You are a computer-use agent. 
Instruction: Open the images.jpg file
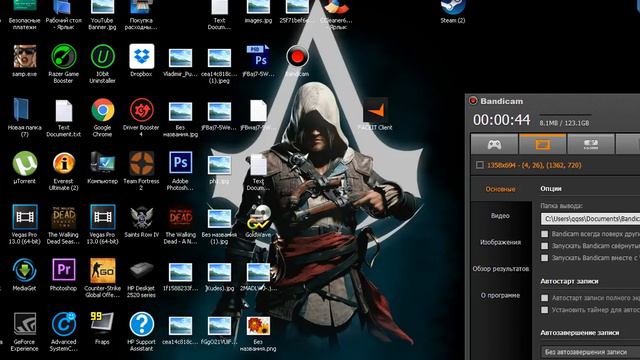258,11
